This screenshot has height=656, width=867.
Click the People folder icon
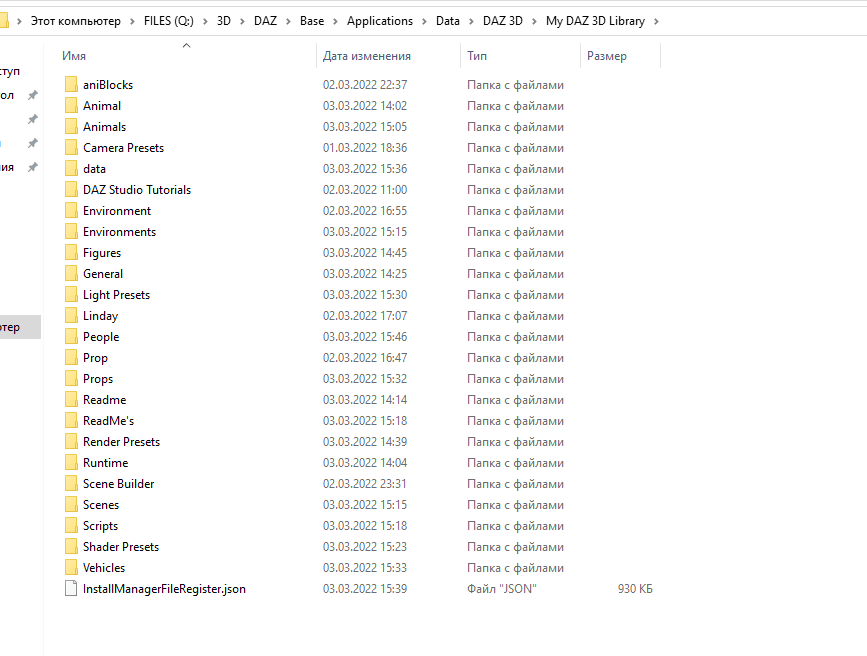(x=71, y=337)
